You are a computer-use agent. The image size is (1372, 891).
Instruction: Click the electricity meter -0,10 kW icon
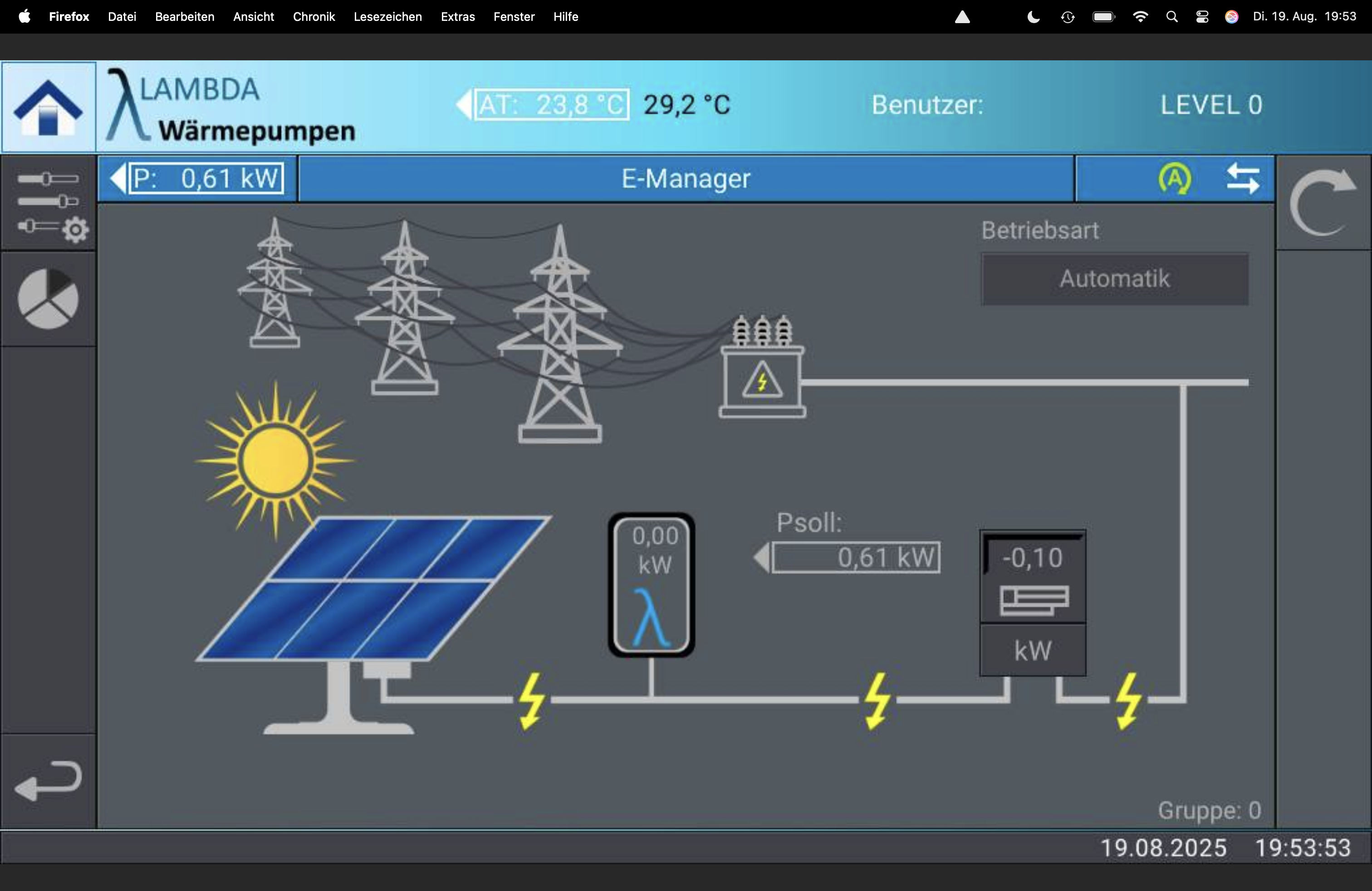click(x=1033, y=602)
